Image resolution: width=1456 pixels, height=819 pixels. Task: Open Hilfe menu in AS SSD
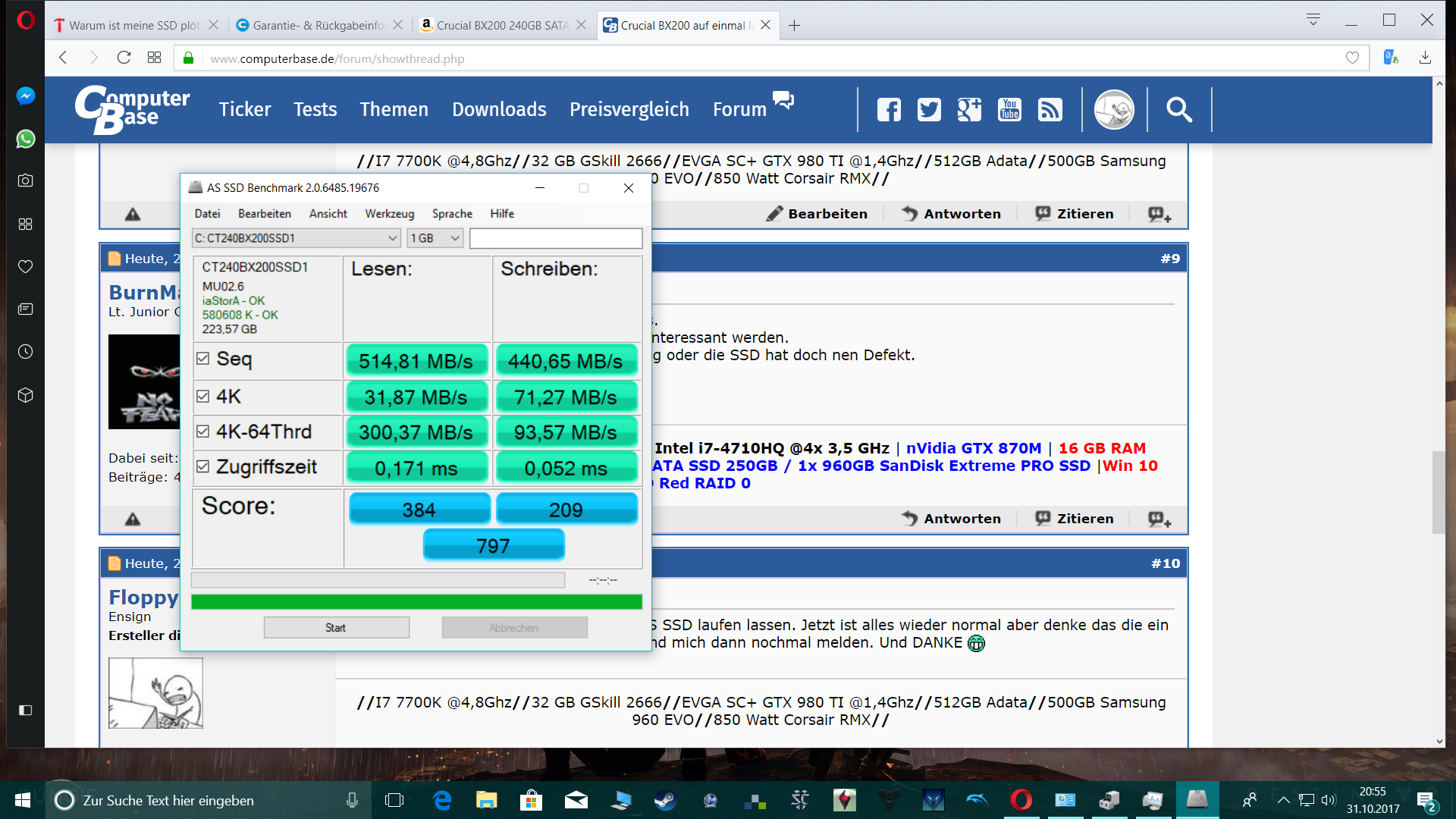(502, 214)
